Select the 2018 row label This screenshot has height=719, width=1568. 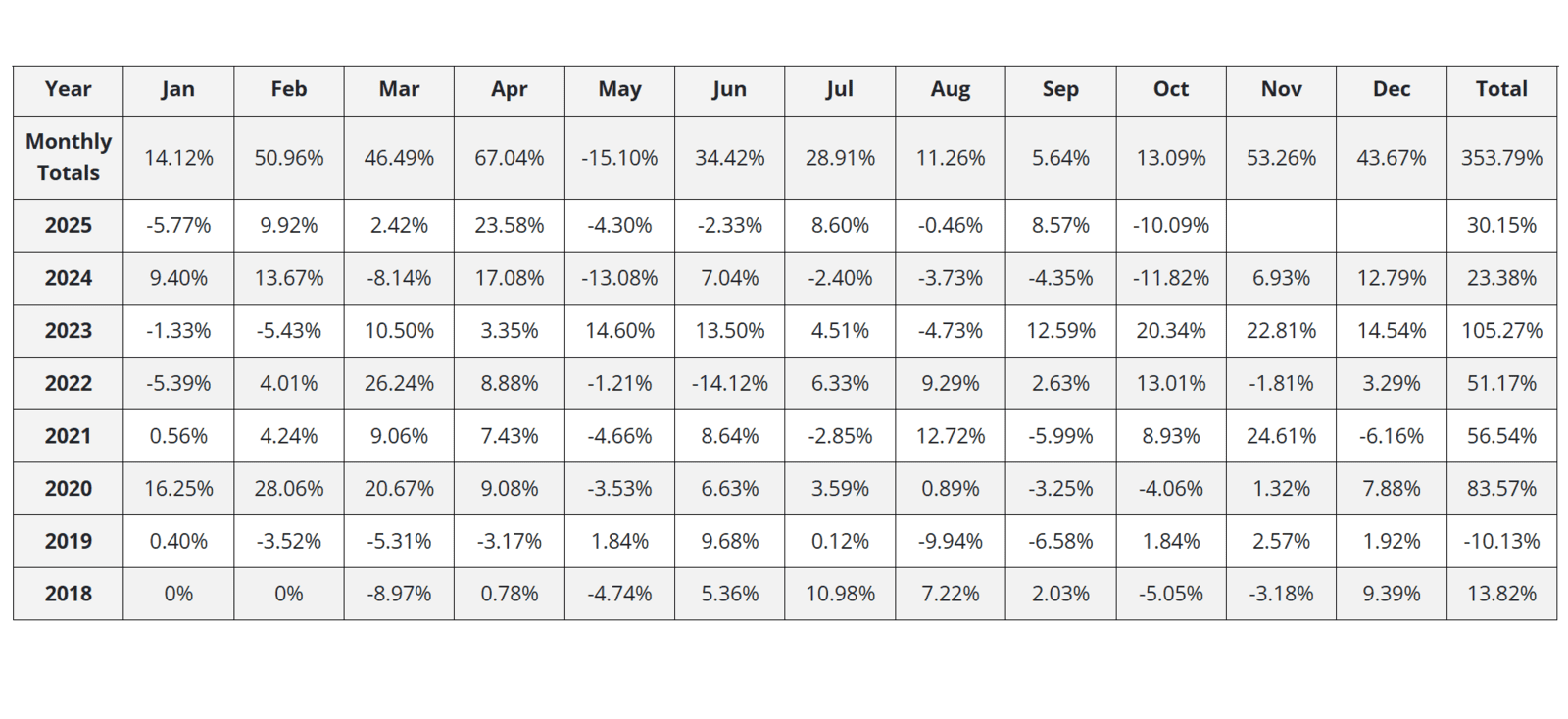click(x=68, y=594)
